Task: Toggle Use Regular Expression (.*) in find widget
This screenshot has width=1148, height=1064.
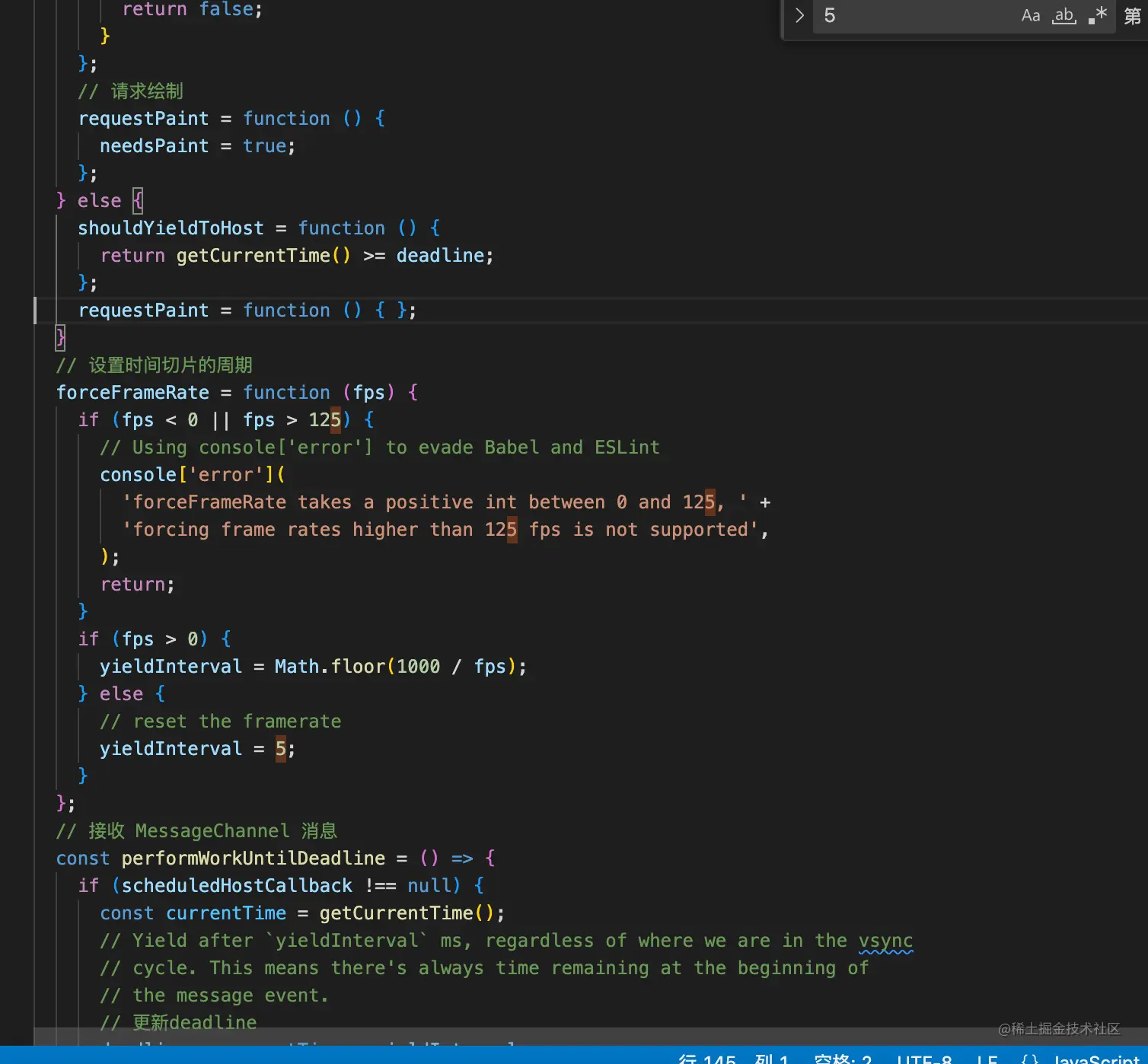Action: tap(1098, 15)
